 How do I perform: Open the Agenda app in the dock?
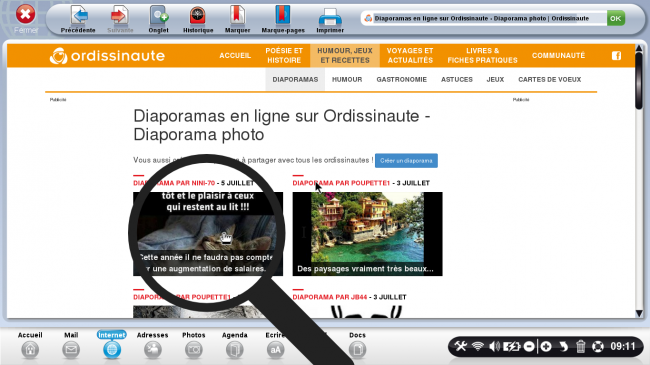pos(235,345)
